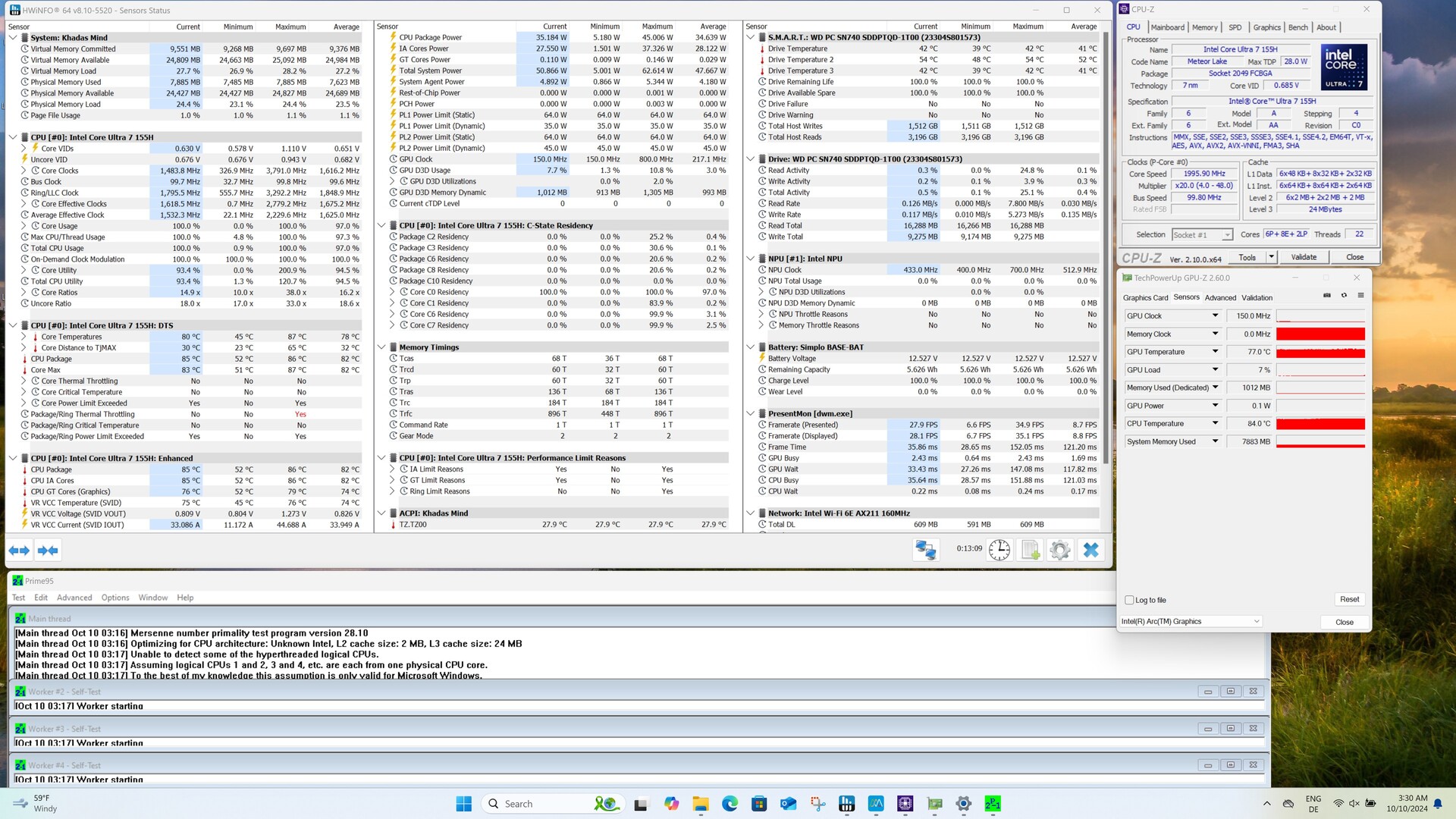Viewport: 1456px width, 819px height.
Task: Open GPU-Z hamburger menu icon
Action: point(1360,296)
